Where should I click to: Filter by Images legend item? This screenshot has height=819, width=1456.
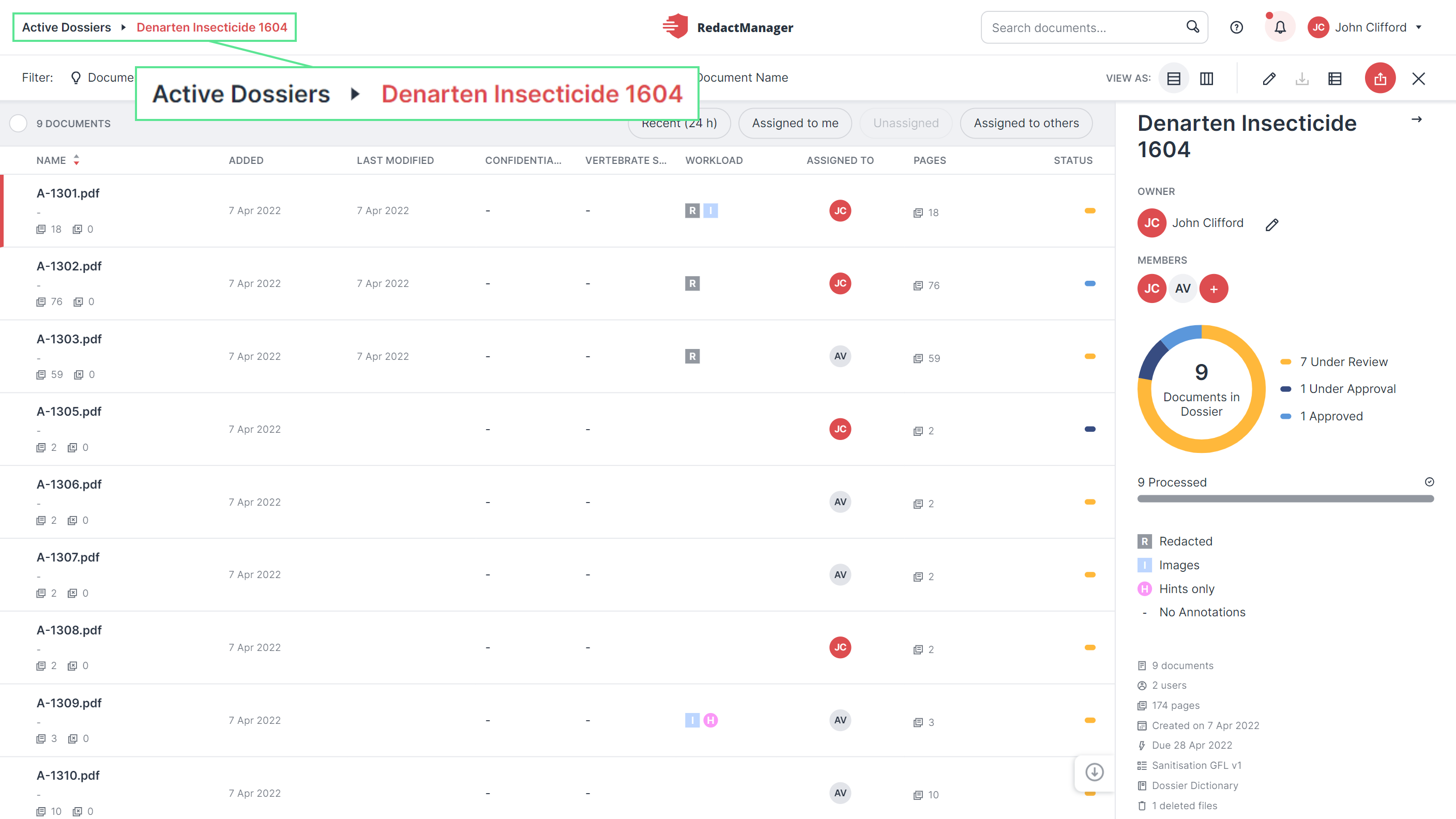[1167, 565]
